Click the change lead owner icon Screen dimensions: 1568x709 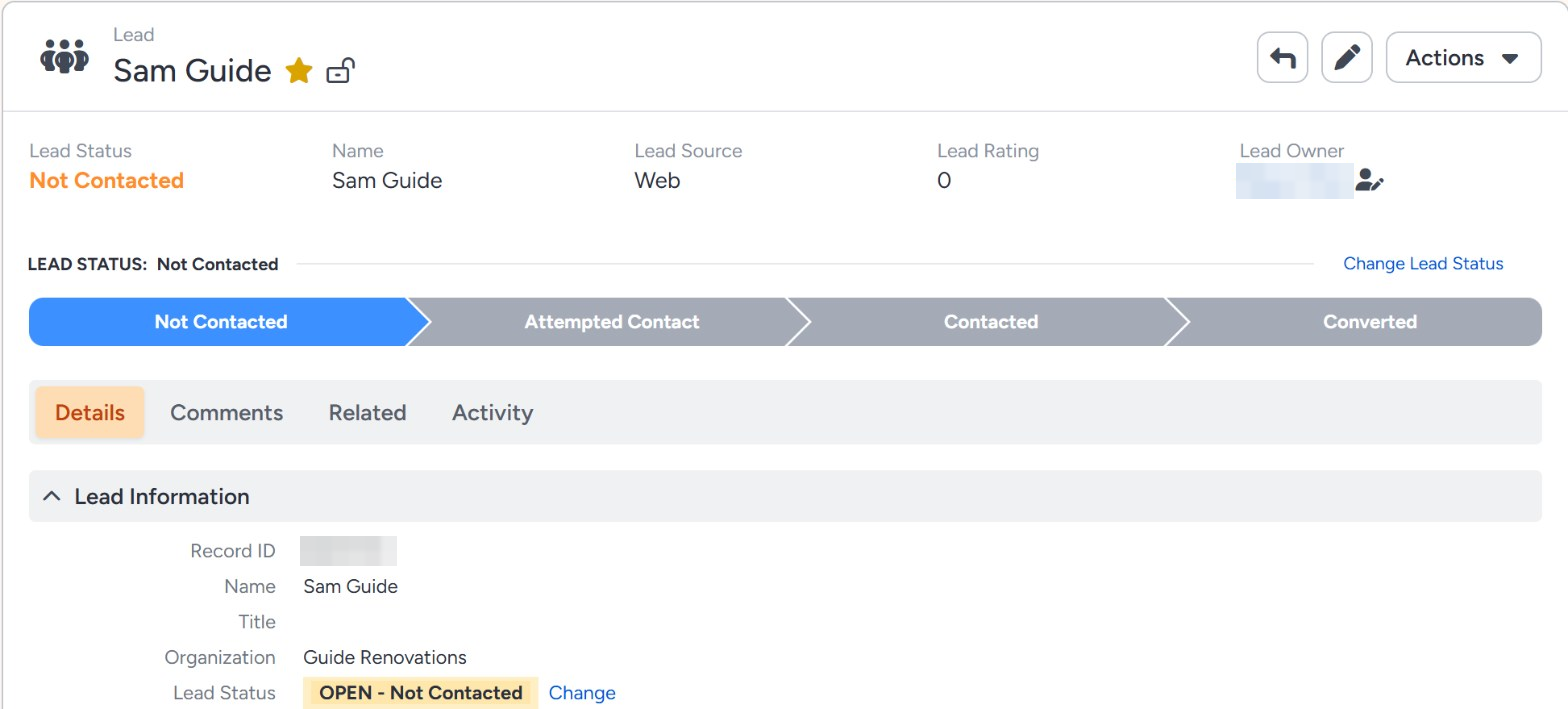point(1369,181)
